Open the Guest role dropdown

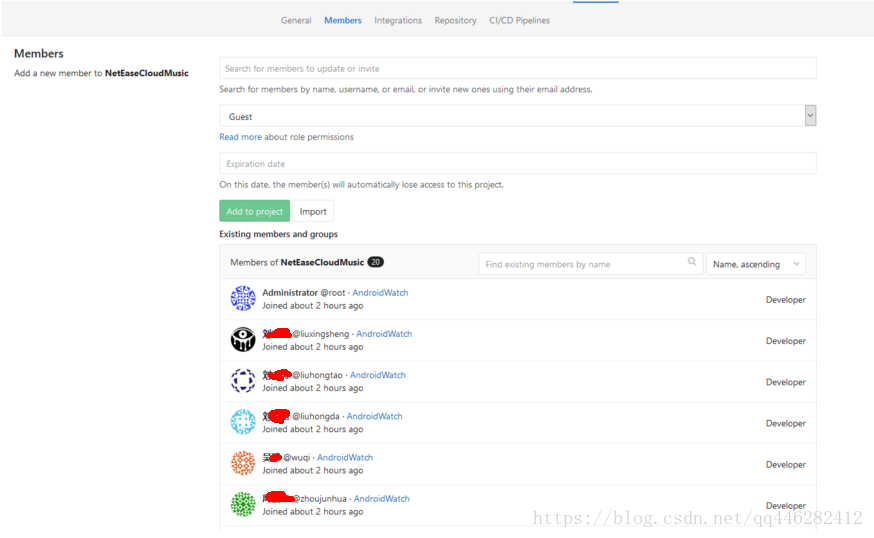[518, 116]
